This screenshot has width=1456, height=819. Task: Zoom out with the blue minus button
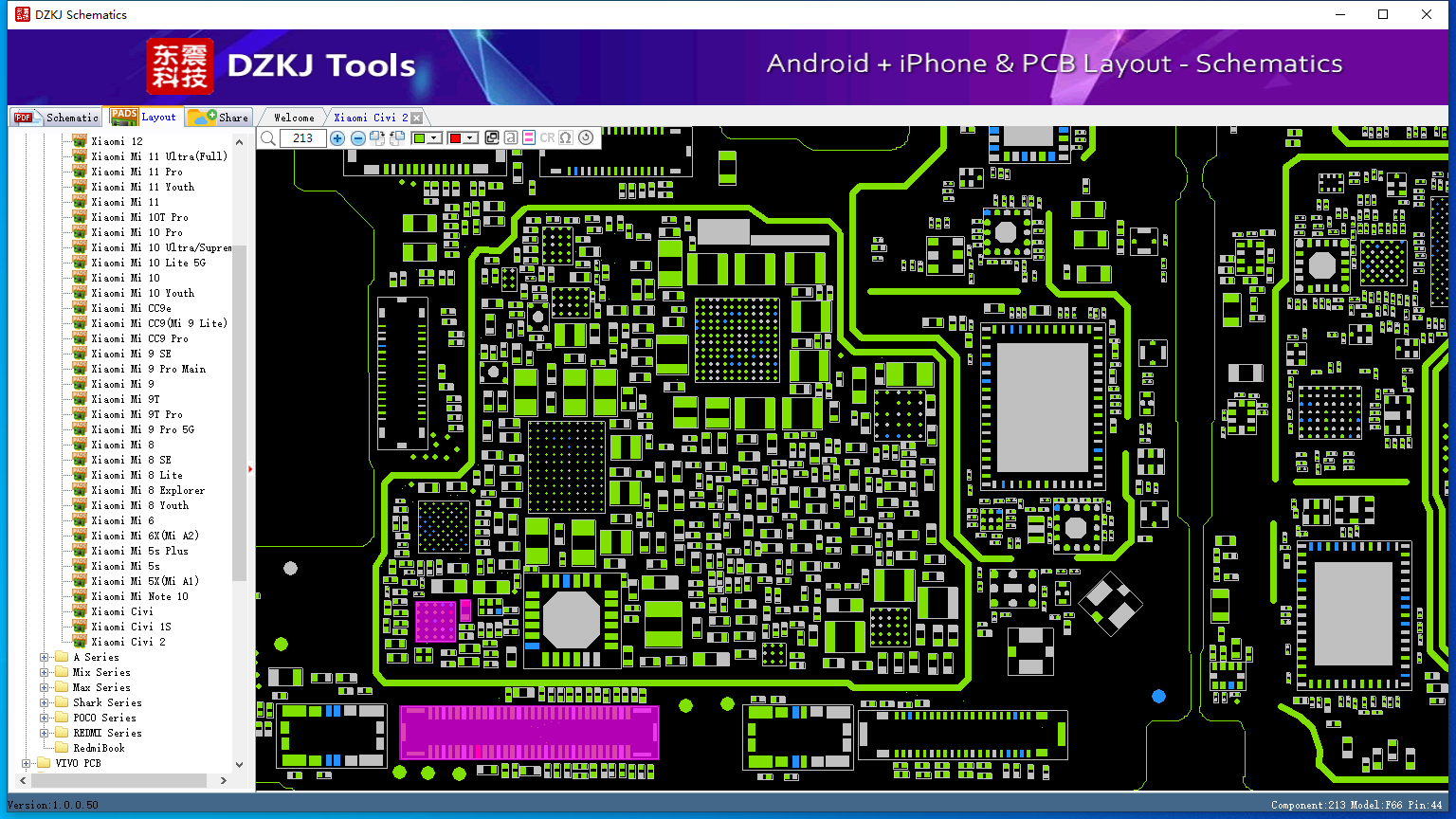pos(357,138)
